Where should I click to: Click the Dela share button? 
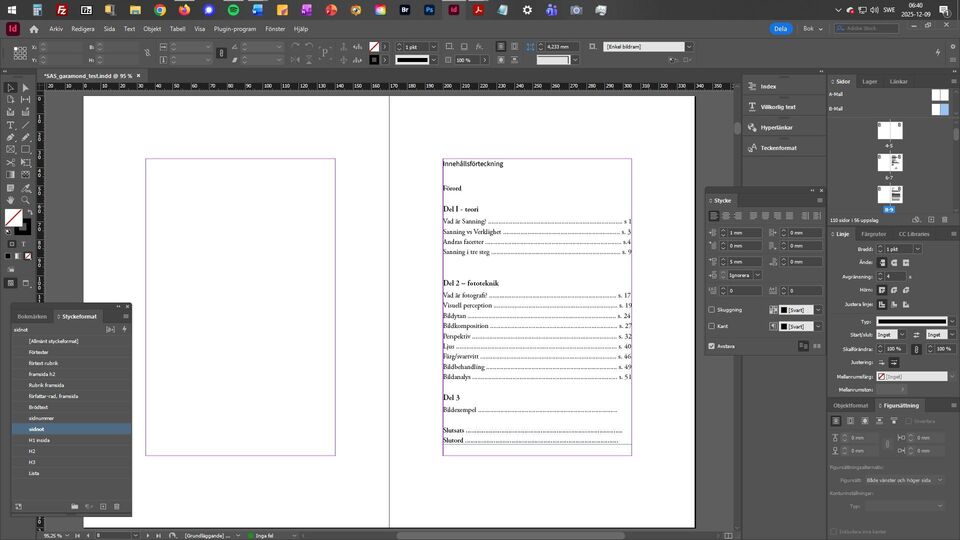(x=781, y=29)
